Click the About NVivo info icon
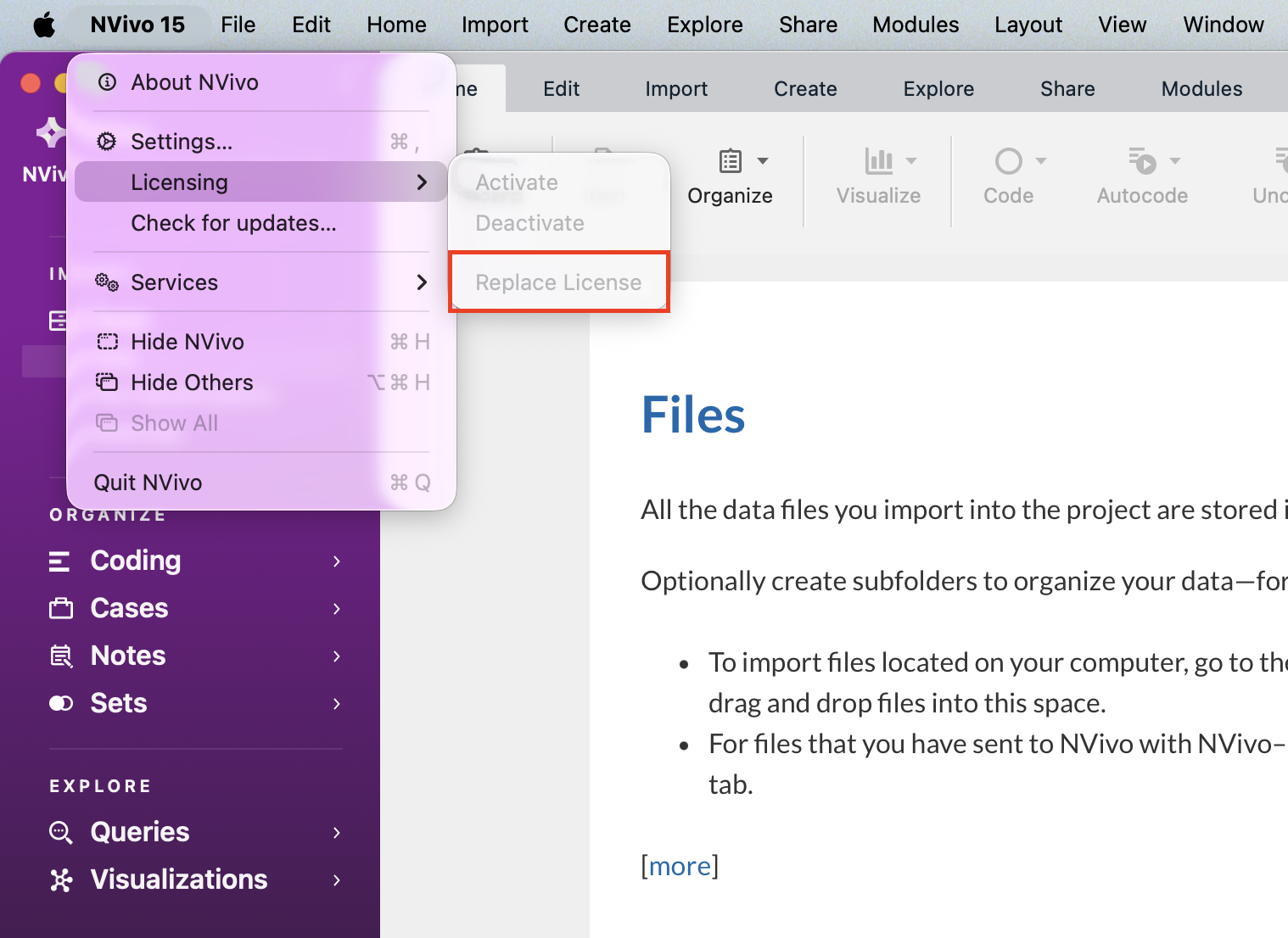This screenshot has width=1288, height=938. click(107, 82)
